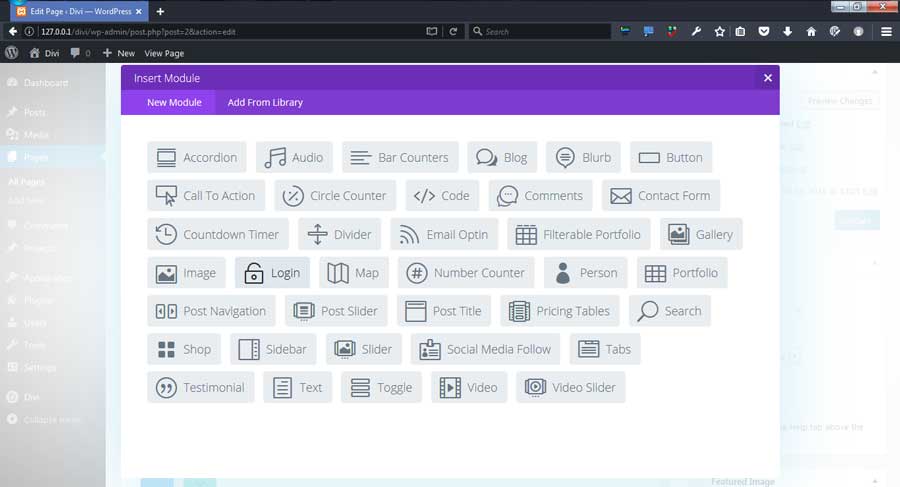Open the browser downloads arrow
Image resolution: width=900 pixels, height=487 pixels.
click(788, 32)
